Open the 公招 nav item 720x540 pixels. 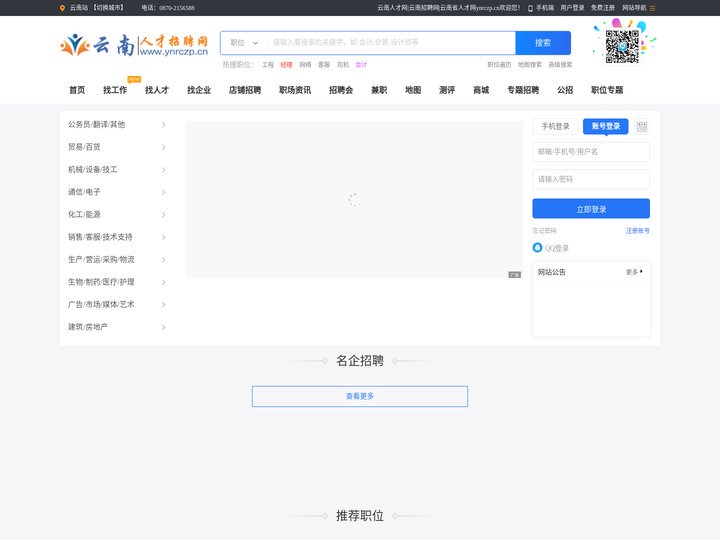pyautogui.click(x=565, y=90)
